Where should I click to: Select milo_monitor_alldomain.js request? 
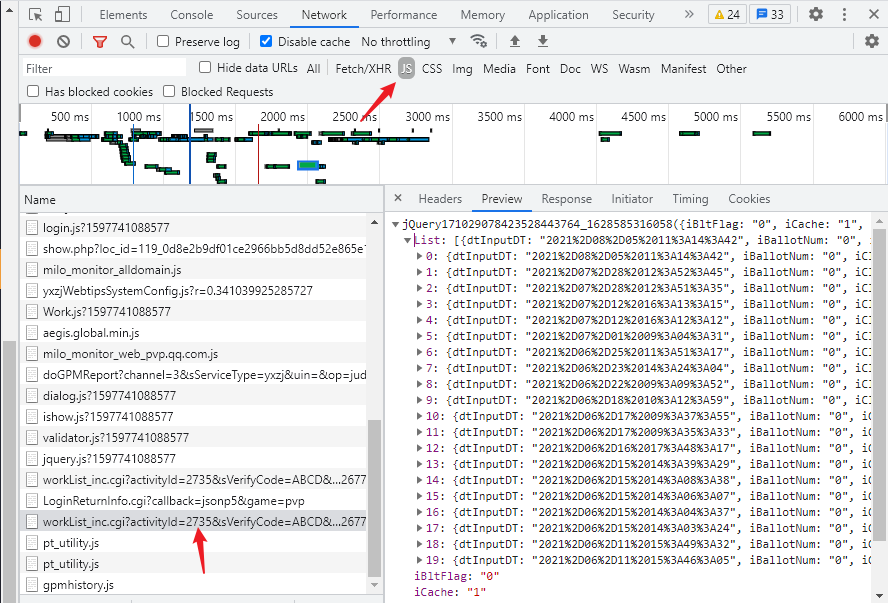pyautogui.click(x=193, y=270)
